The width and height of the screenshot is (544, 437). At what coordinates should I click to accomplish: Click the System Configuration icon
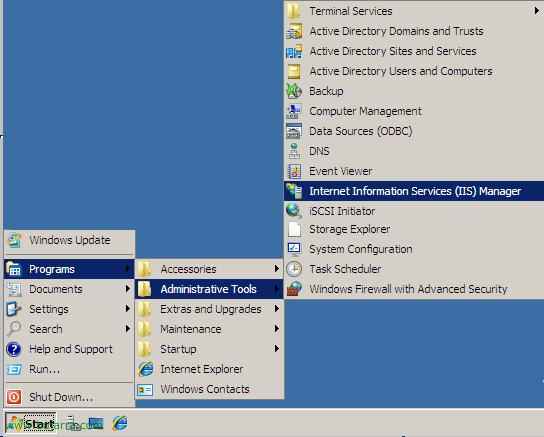tap(294, 249)
